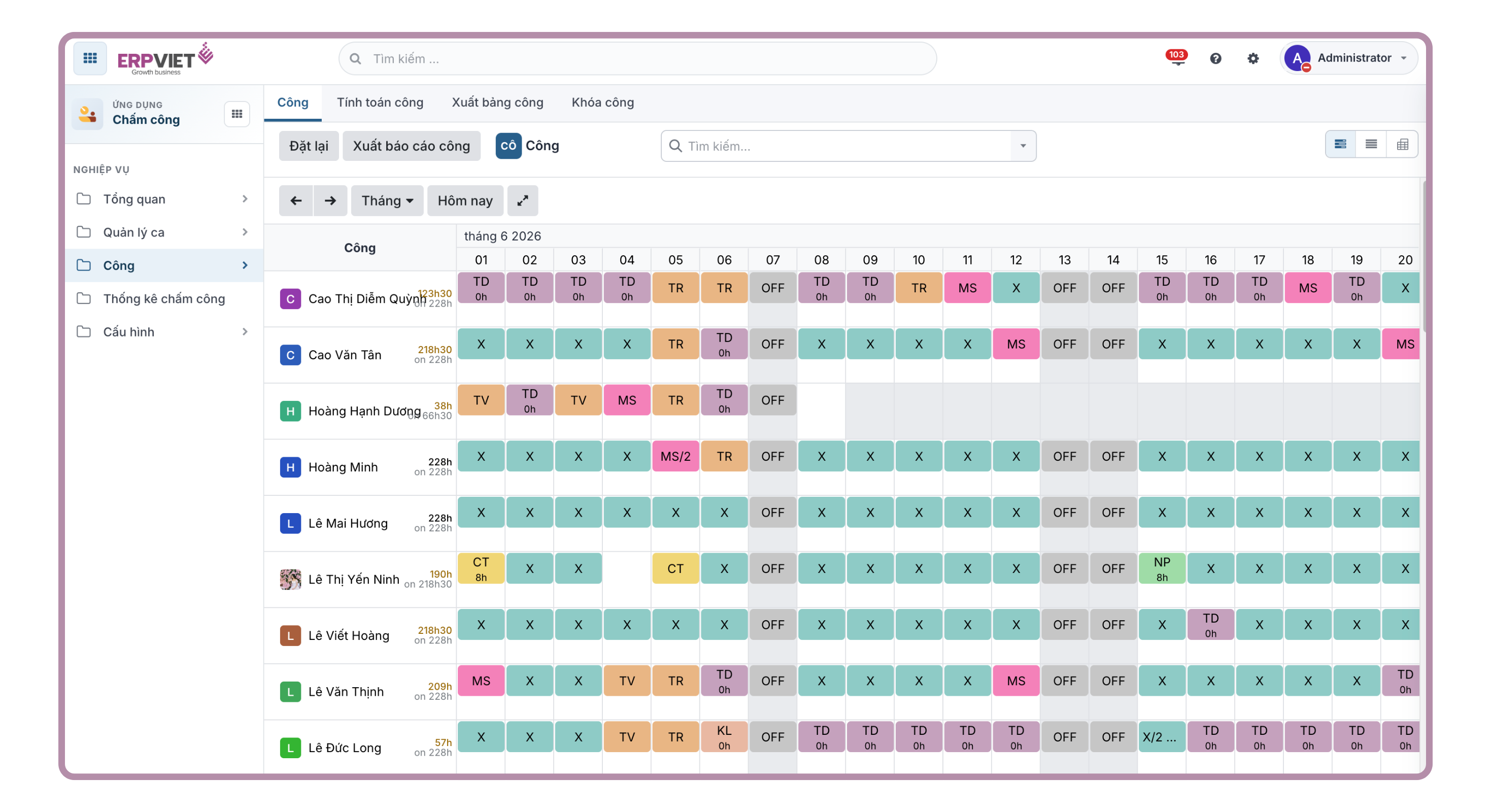The image size is (1491, 812).
Task: Click the help question mark icon
Action: (x=1215, y=58)
